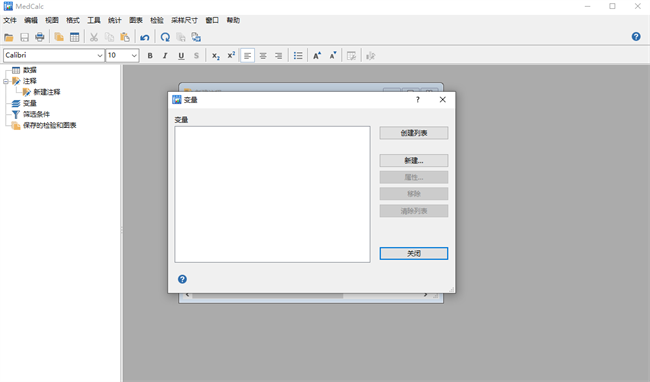650x382 pixels.
Task: Click the Copy icon in toolbar
Action: (x=109, y=37)
